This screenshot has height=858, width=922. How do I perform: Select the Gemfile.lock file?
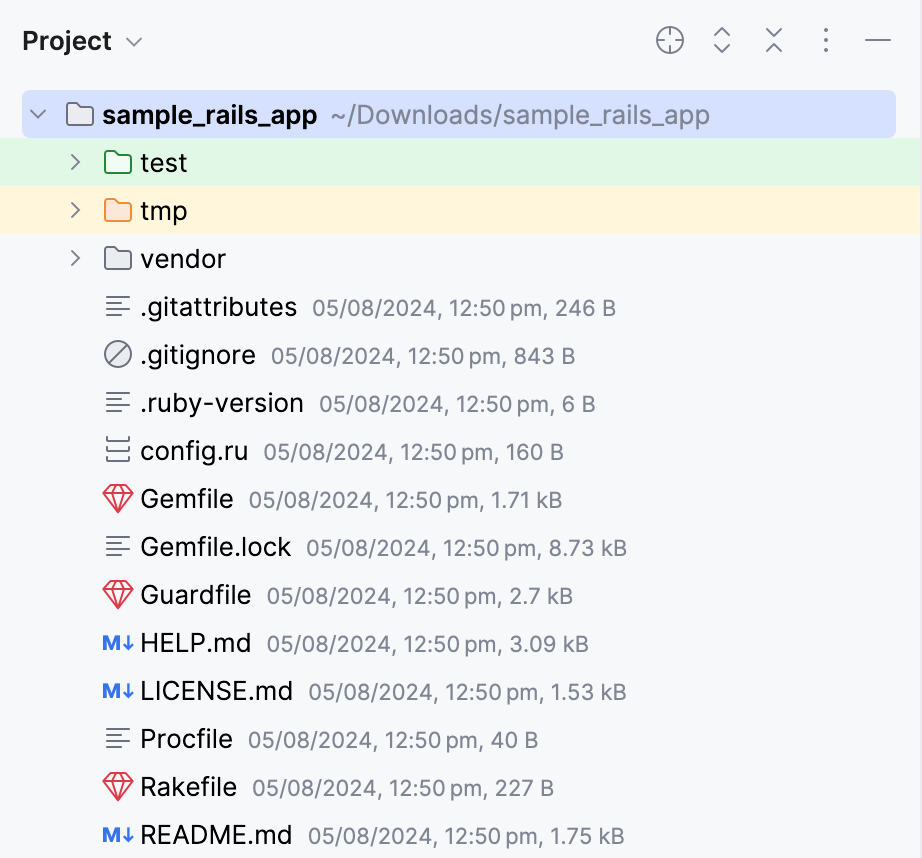click(x=215, y=547)
